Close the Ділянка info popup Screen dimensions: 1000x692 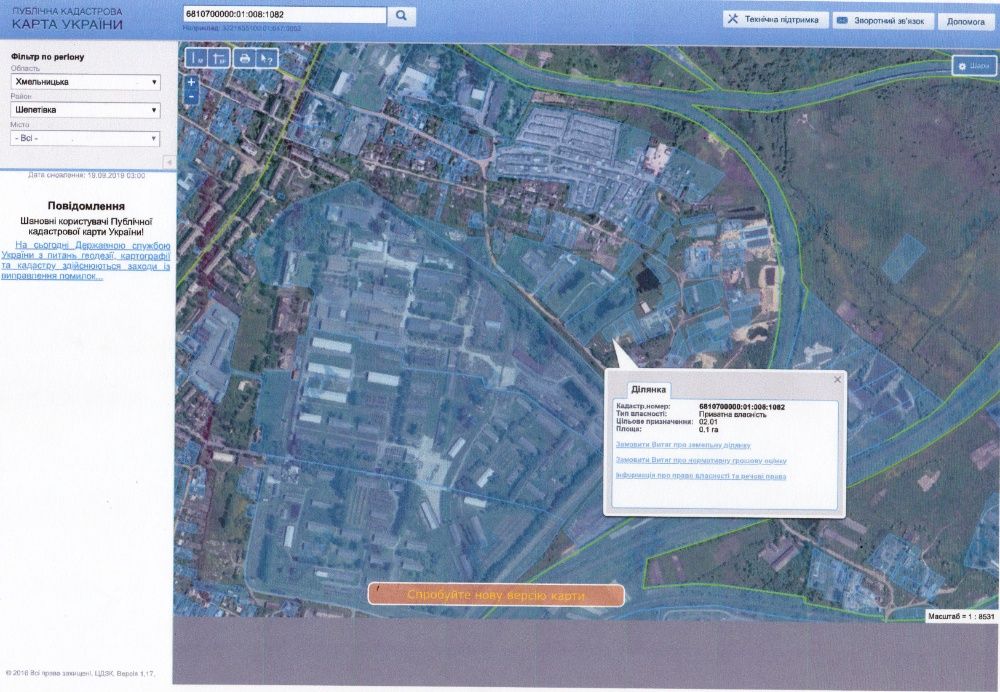point(837,379)
